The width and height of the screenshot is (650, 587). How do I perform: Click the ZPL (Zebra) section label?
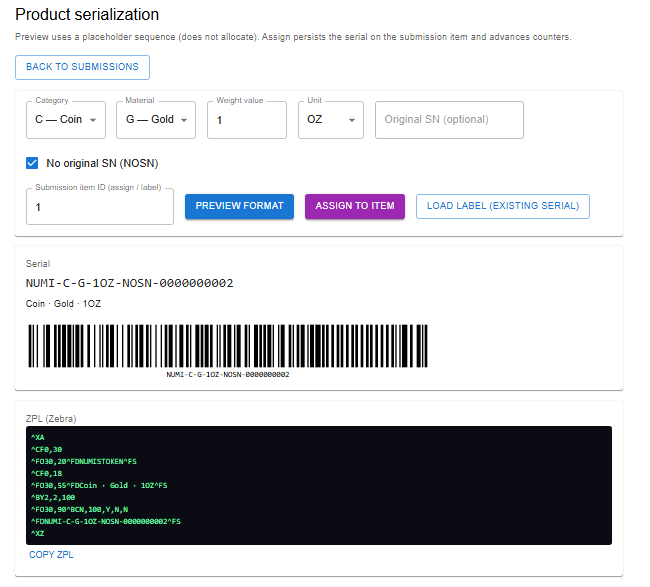coord(51,419)
